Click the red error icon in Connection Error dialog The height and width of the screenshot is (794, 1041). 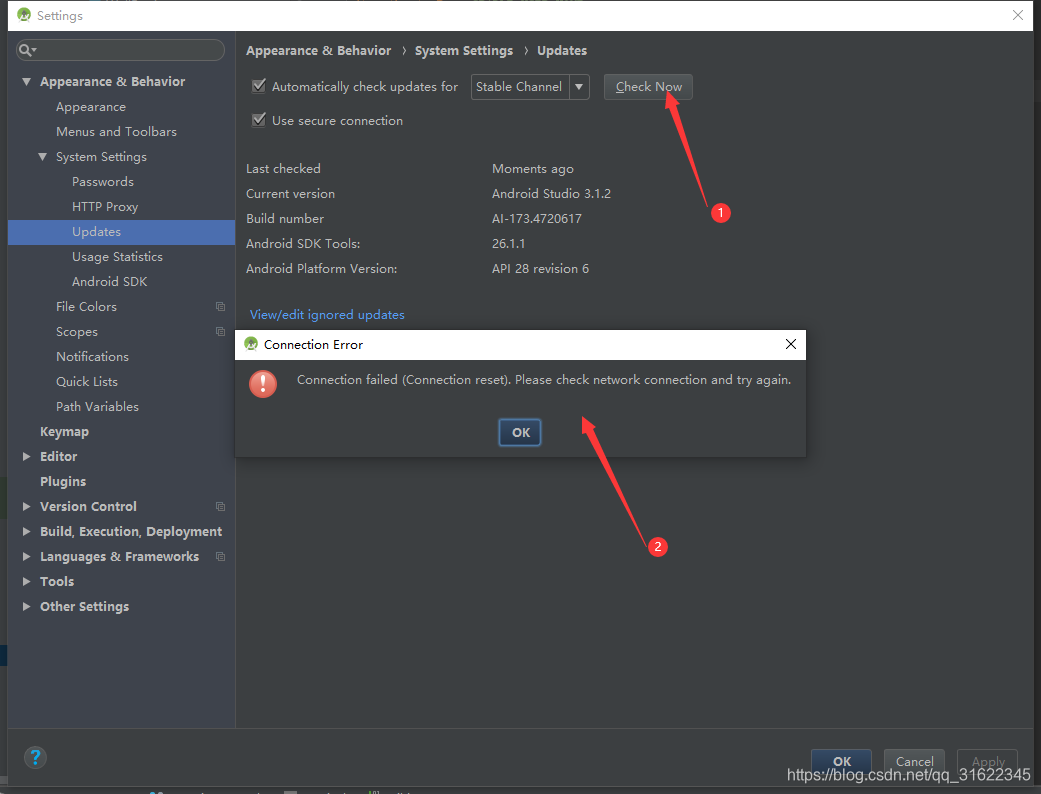pyautogui.click(x=263, y=384)
